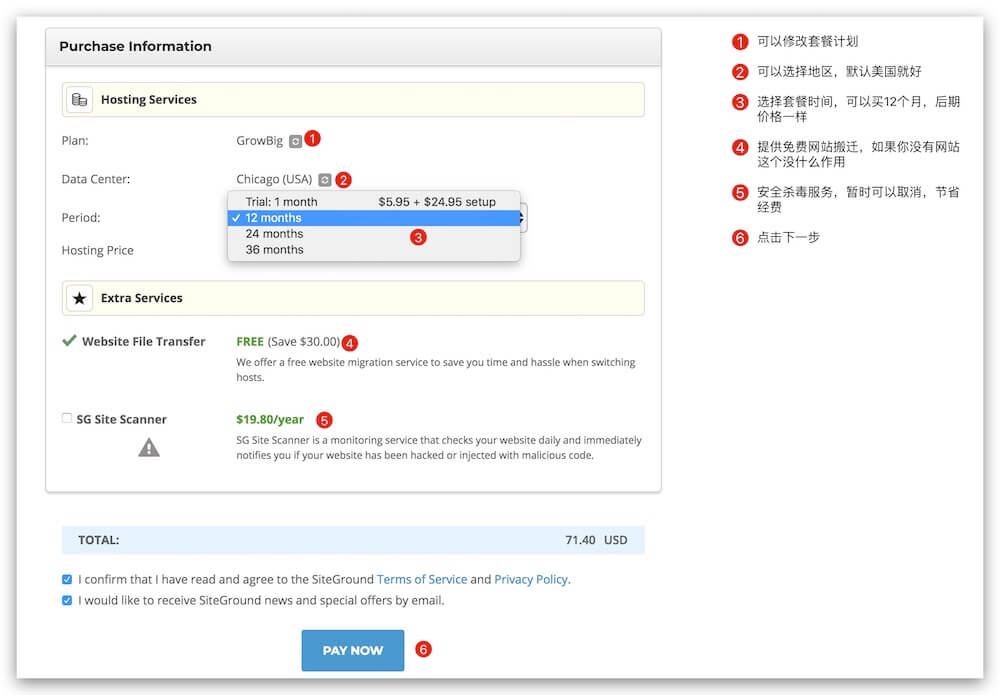Click the Period dropdown stepper arrows
This screenshot has height=695, width=1000.
(x=523, y=218)
